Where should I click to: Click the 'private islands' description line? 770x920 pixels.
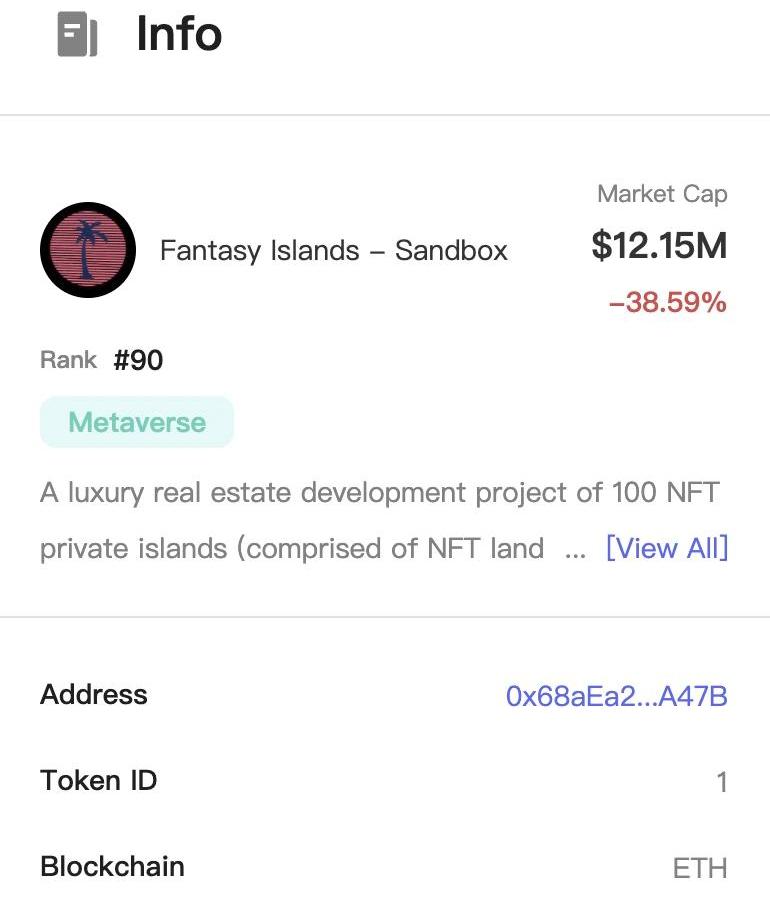click(292, 549)
